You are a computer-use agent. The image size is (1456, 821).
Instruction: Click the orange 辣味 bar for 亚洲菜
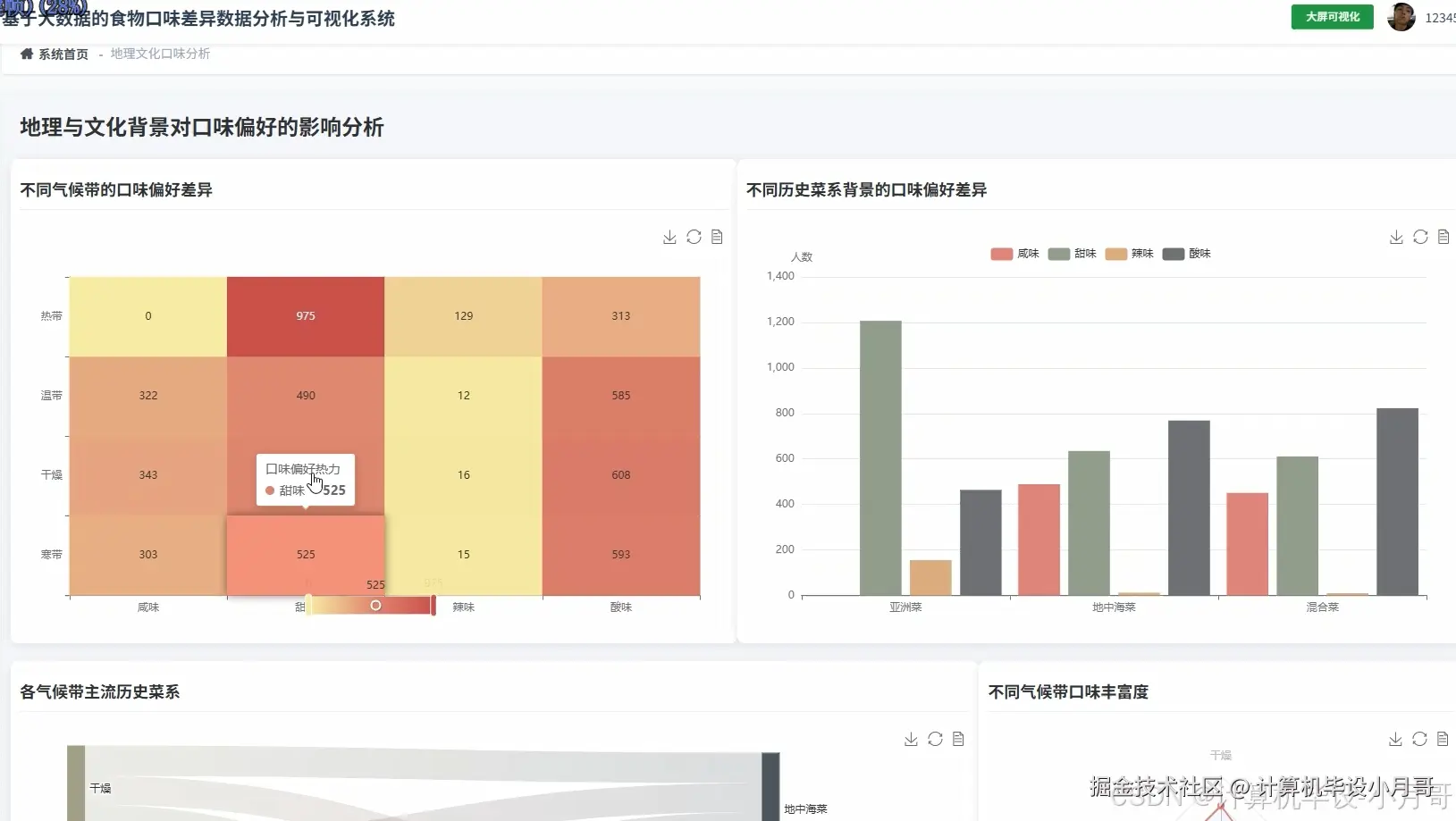(930, 578)
